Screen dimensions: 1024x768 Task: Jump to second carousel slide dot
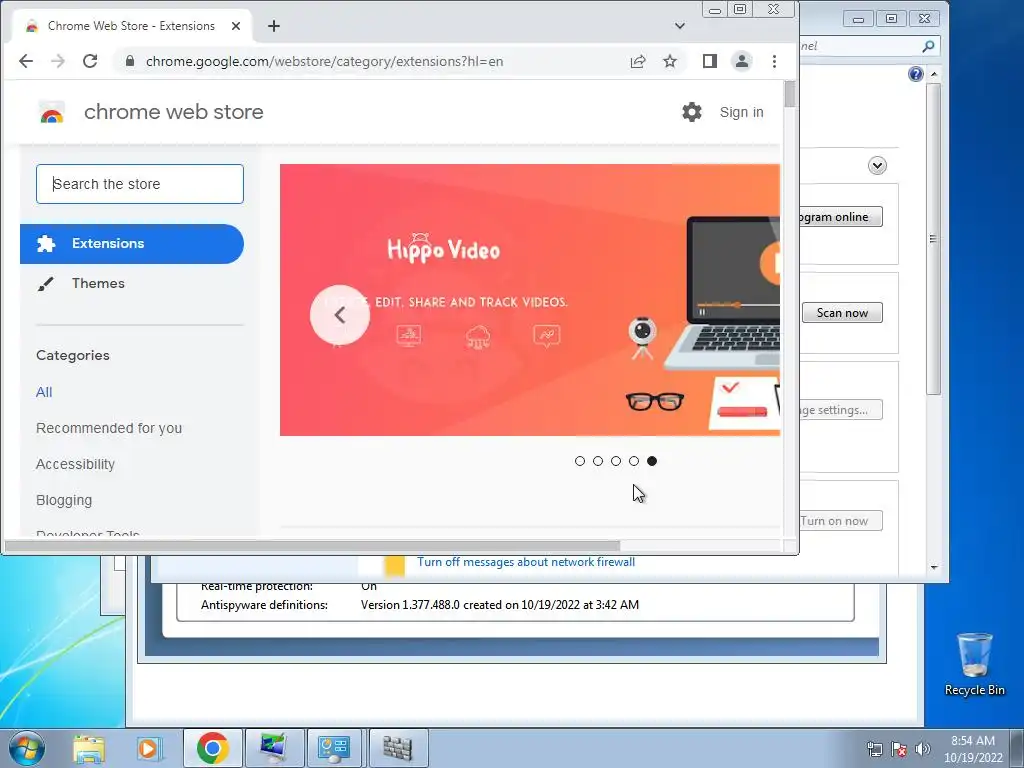click(x=598, y=461)
